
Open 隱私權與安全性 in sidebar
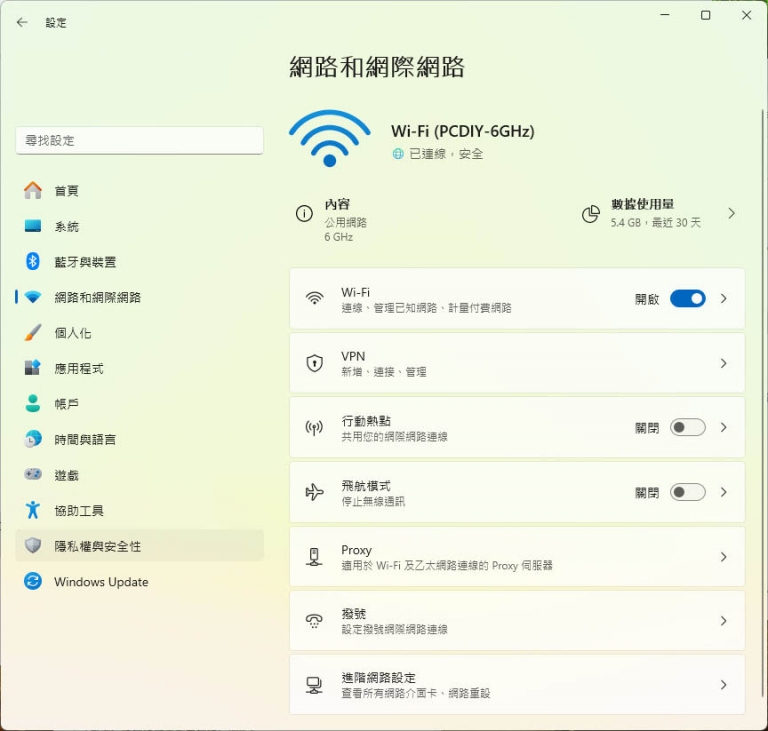click(140, 545)
